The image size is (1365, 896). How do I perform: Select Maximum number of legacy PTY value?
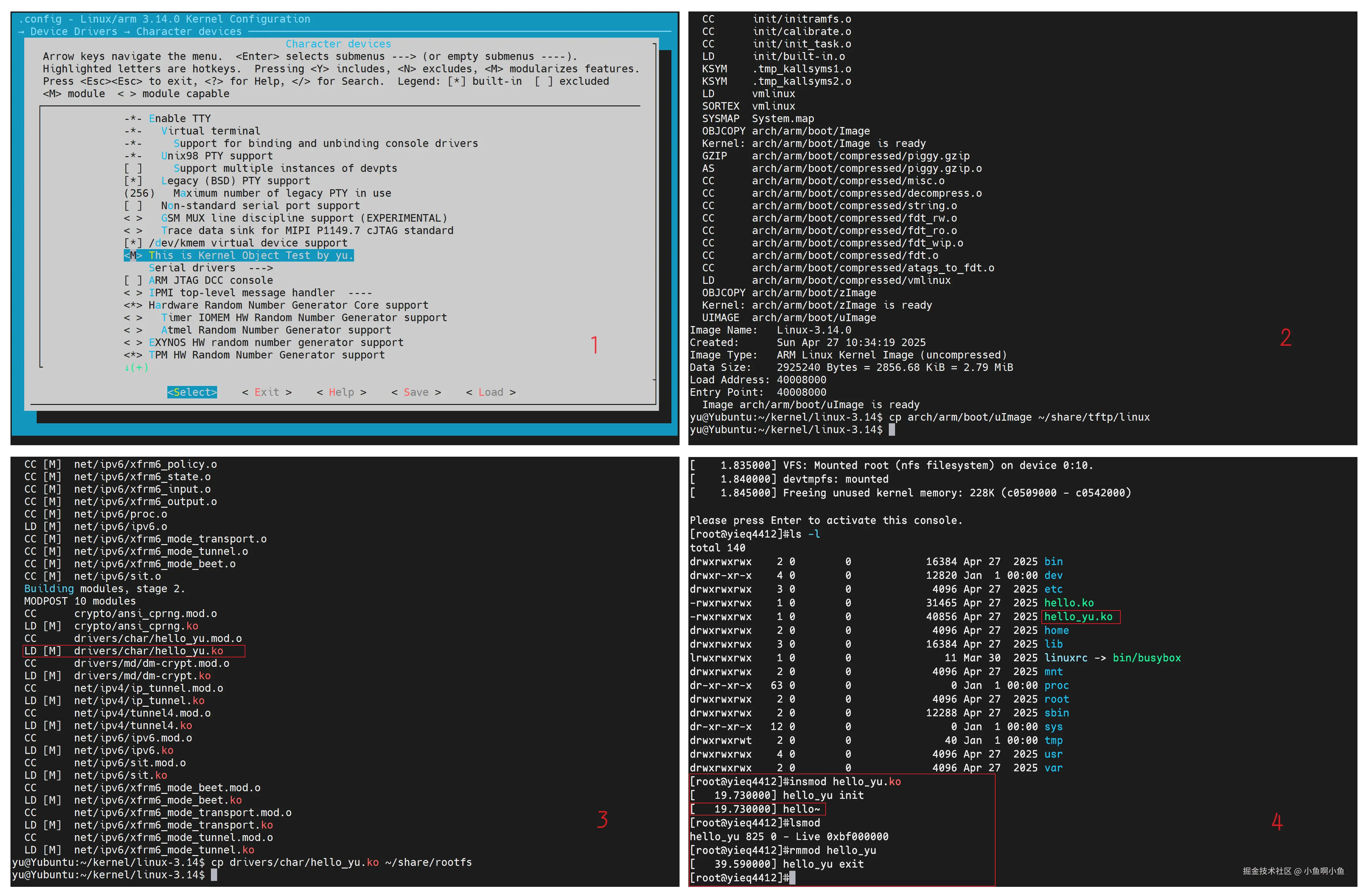tap(140, 193)
